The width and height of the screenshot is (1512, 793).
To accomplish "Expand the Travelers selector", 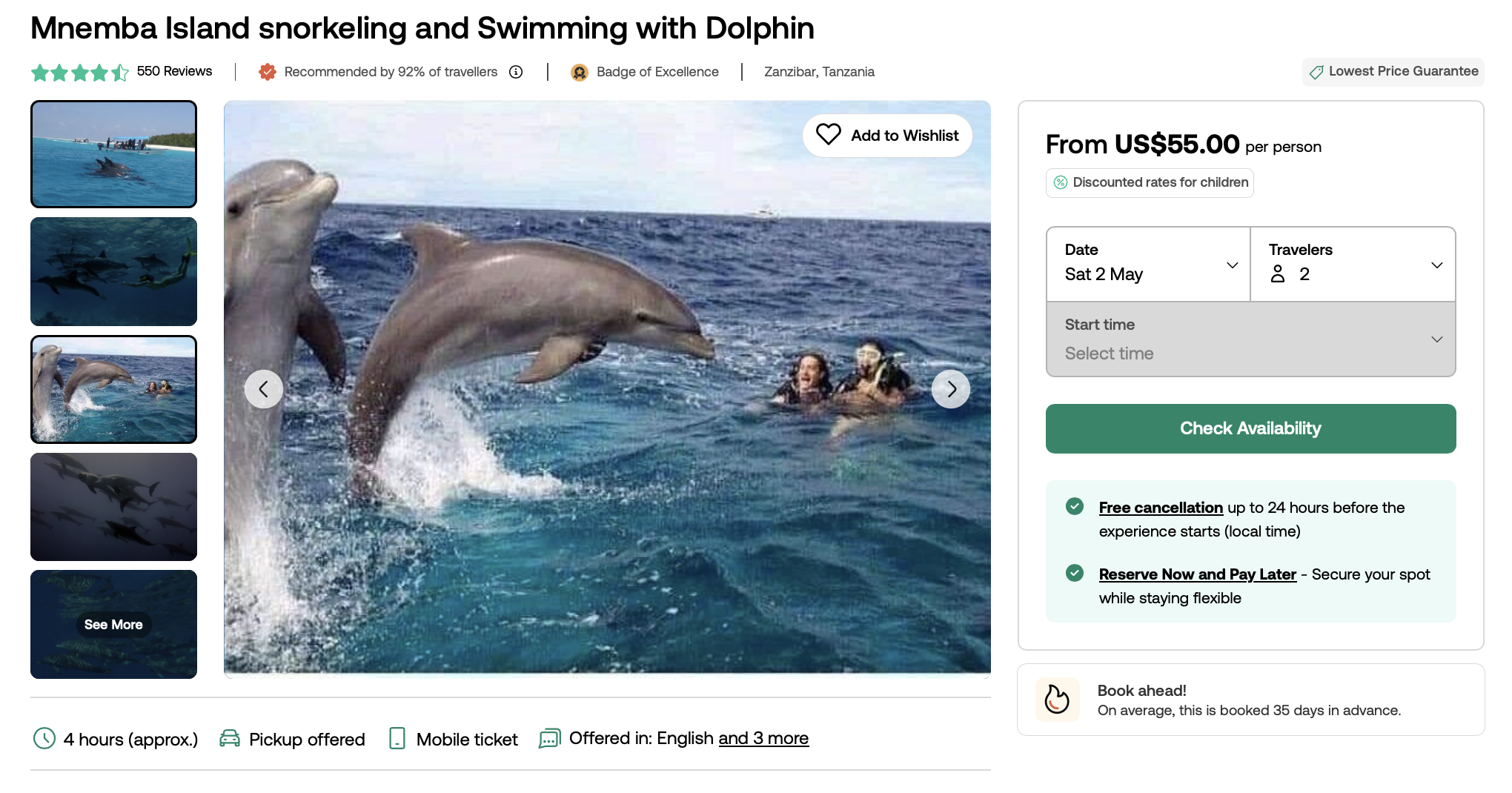I will pos(1353,264).
